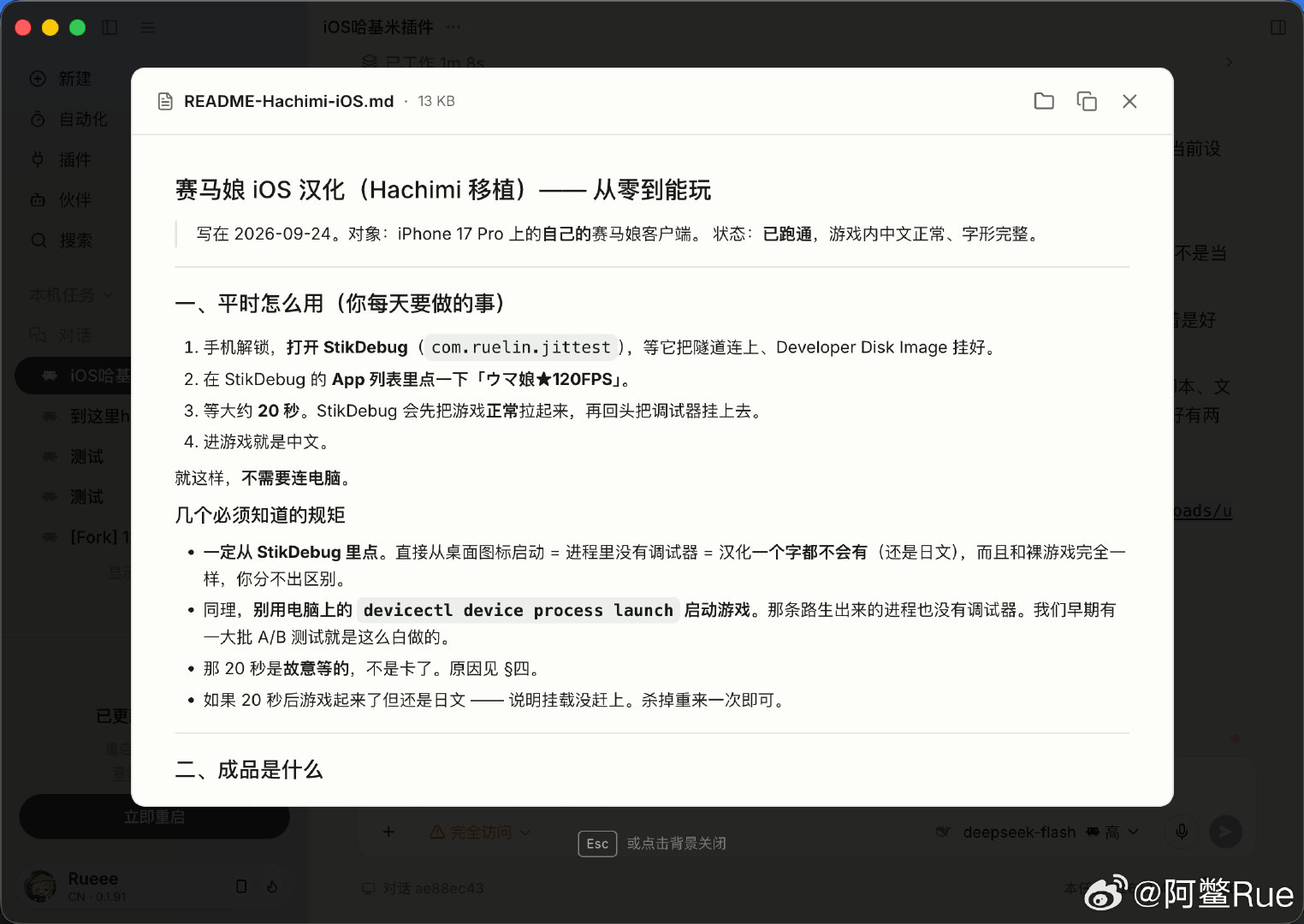Click the README-Hachimi-iOS.md file name
This screenshot has width=1304, height=924.
click(289, 101)
